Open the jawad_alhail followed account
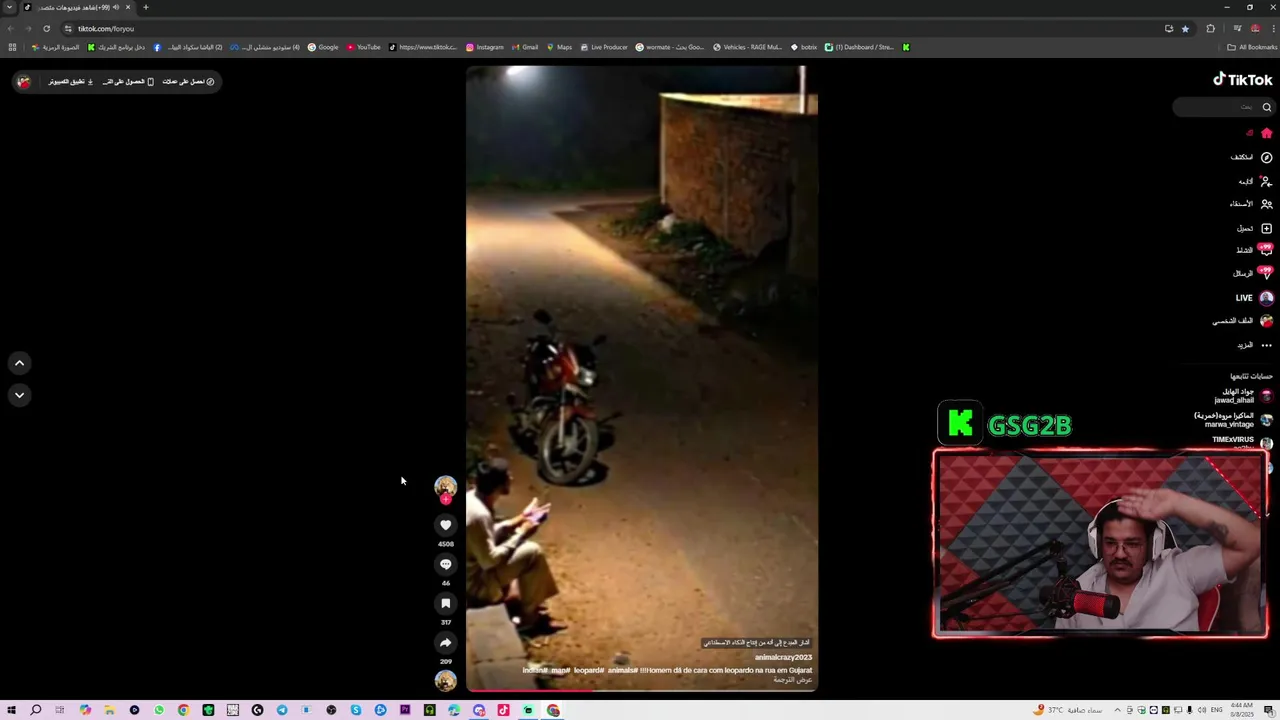Image resolution: width=1280 pixels, height=720 pixels. click(x=1243, y=396)
